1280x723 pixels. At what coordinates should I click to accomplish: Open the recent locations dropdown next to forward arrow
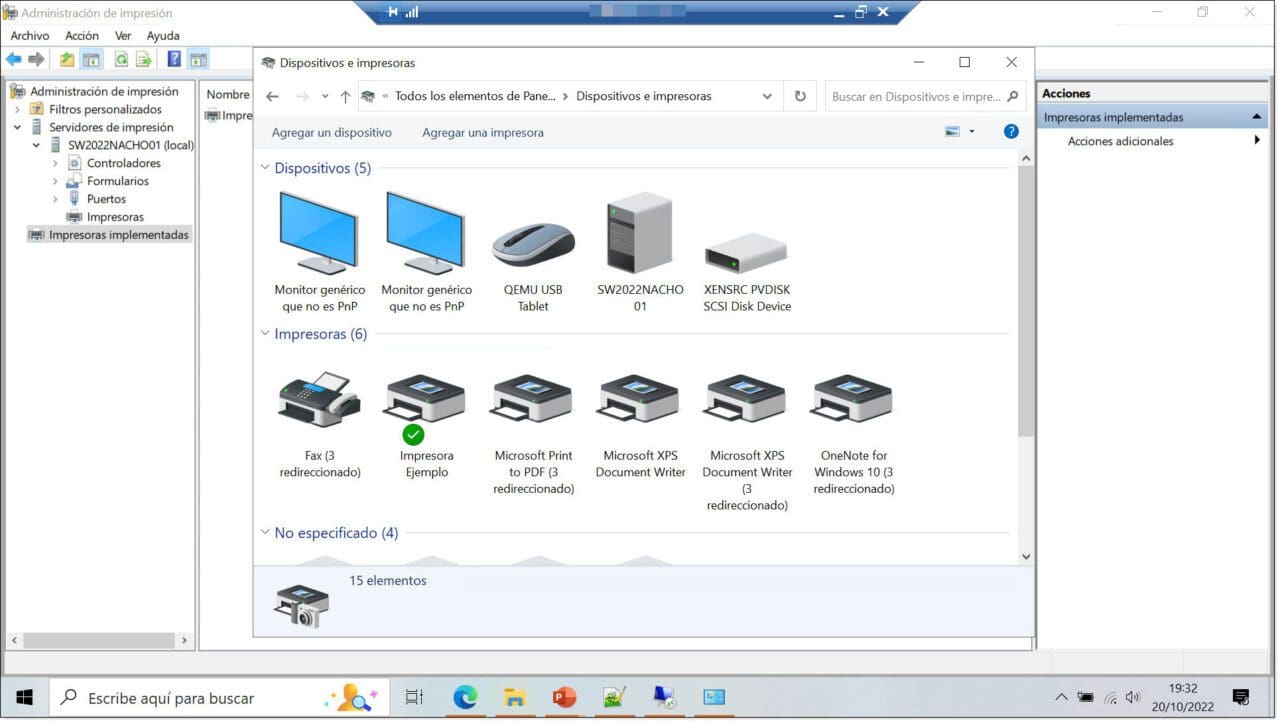[x=325, y=96]
